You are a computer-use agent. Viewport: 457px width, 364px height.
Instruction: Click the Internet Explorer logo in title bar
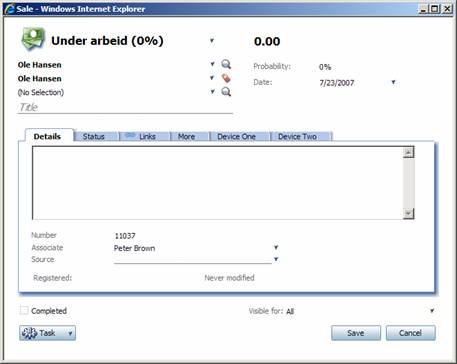click(x=10, y=9)
